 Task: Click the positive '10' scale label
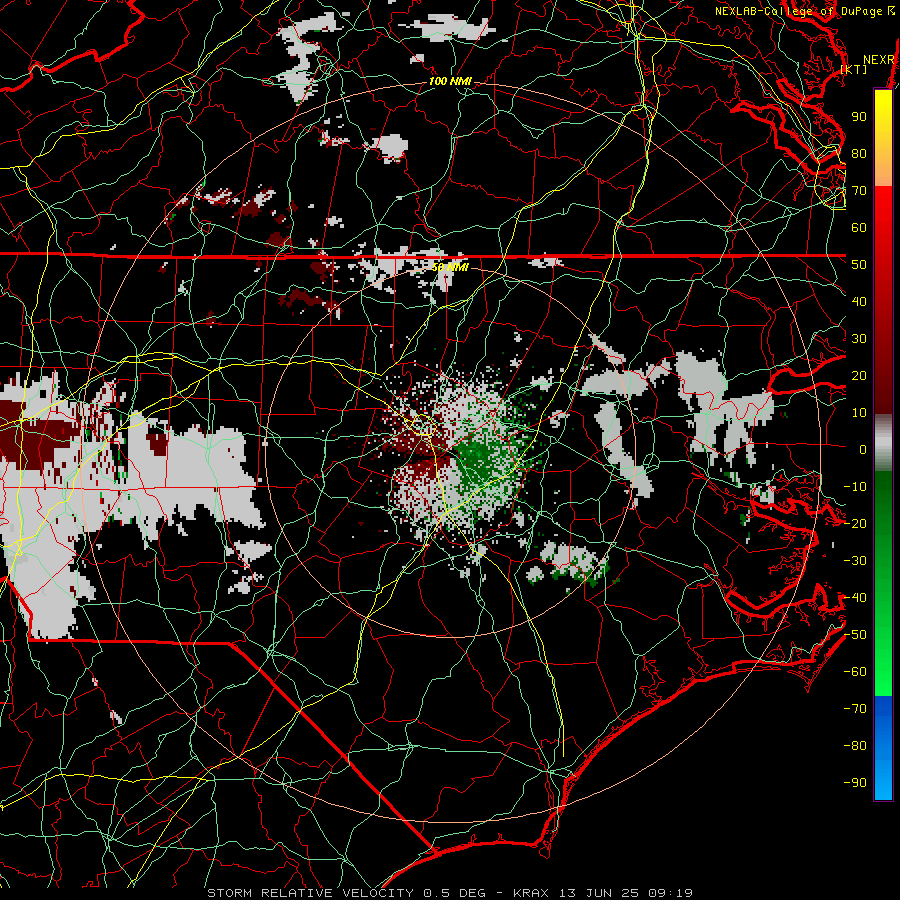coord(859,413)
